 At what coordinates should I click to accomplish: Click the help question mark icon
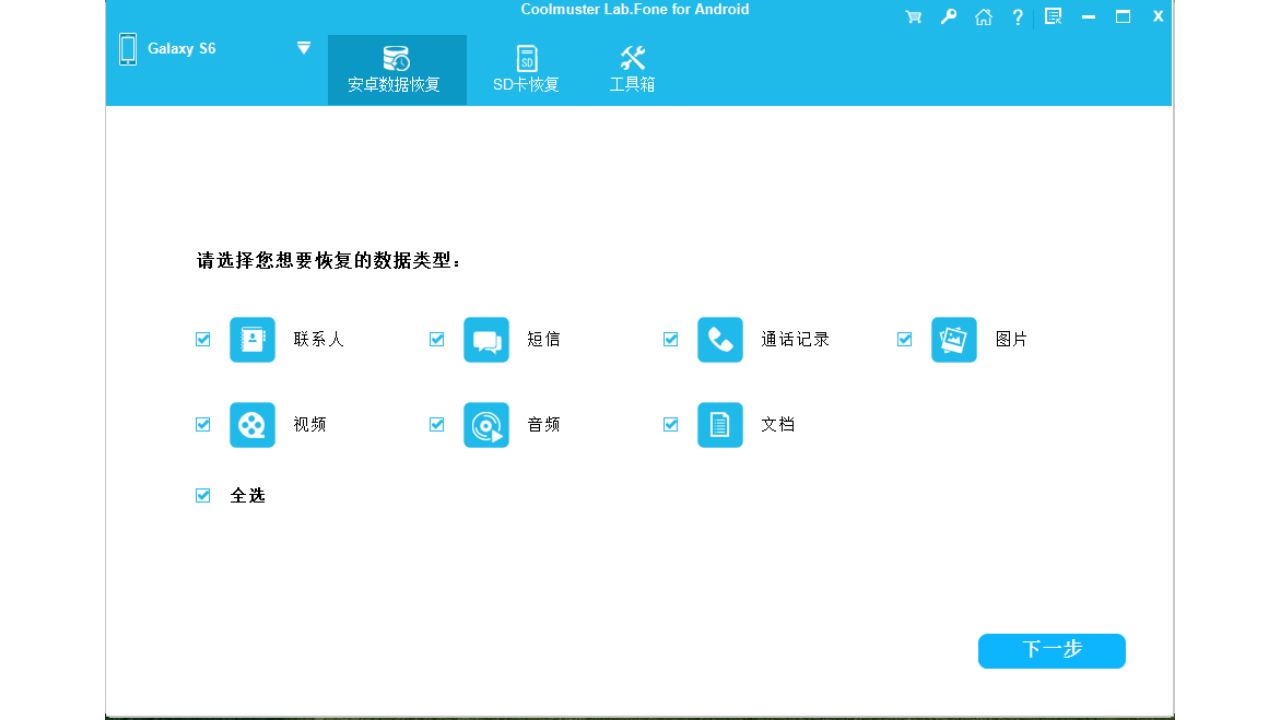[1017, 16]
